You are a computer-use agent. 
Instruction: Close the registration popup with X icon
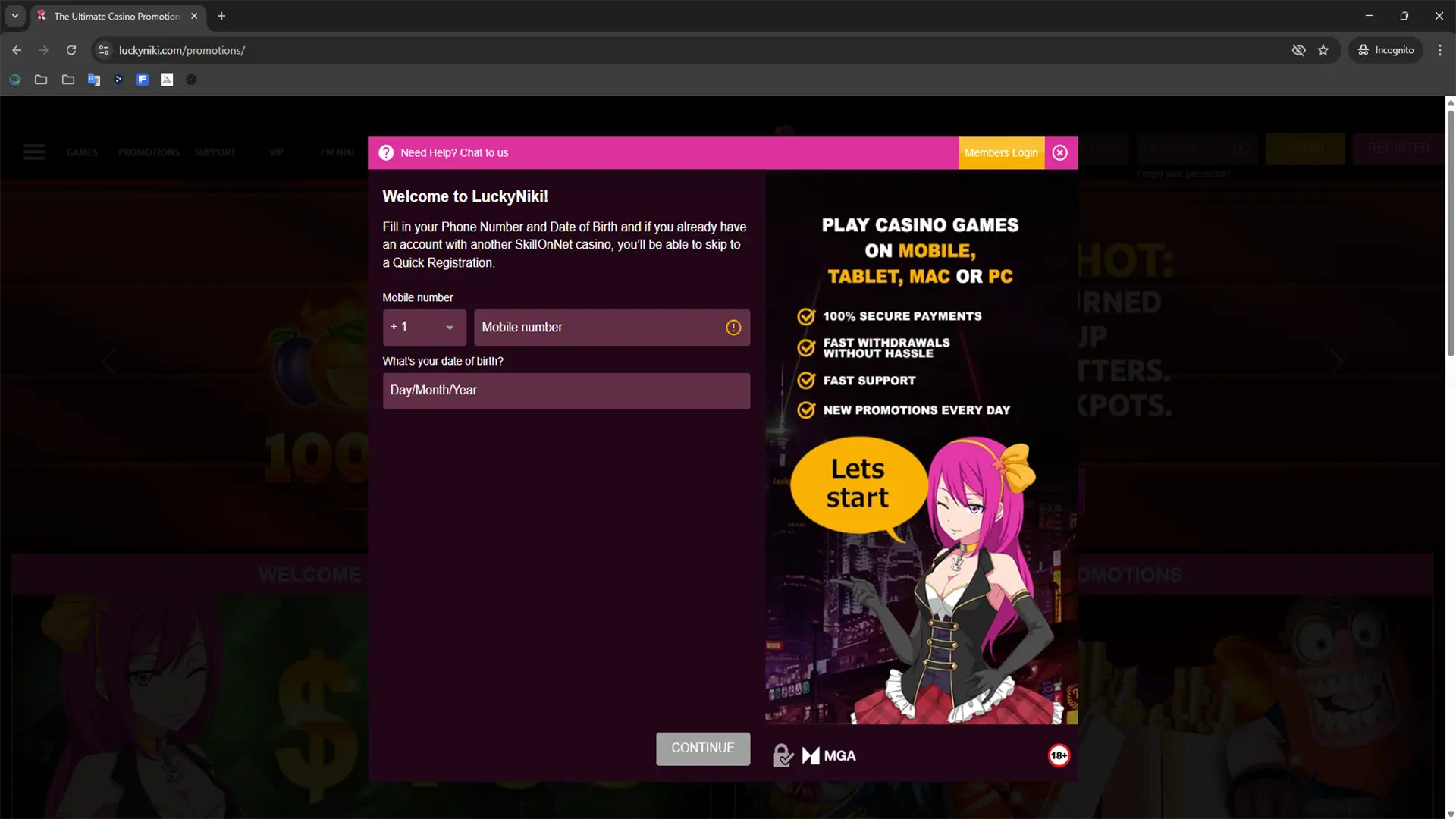tap(1060, 152)
